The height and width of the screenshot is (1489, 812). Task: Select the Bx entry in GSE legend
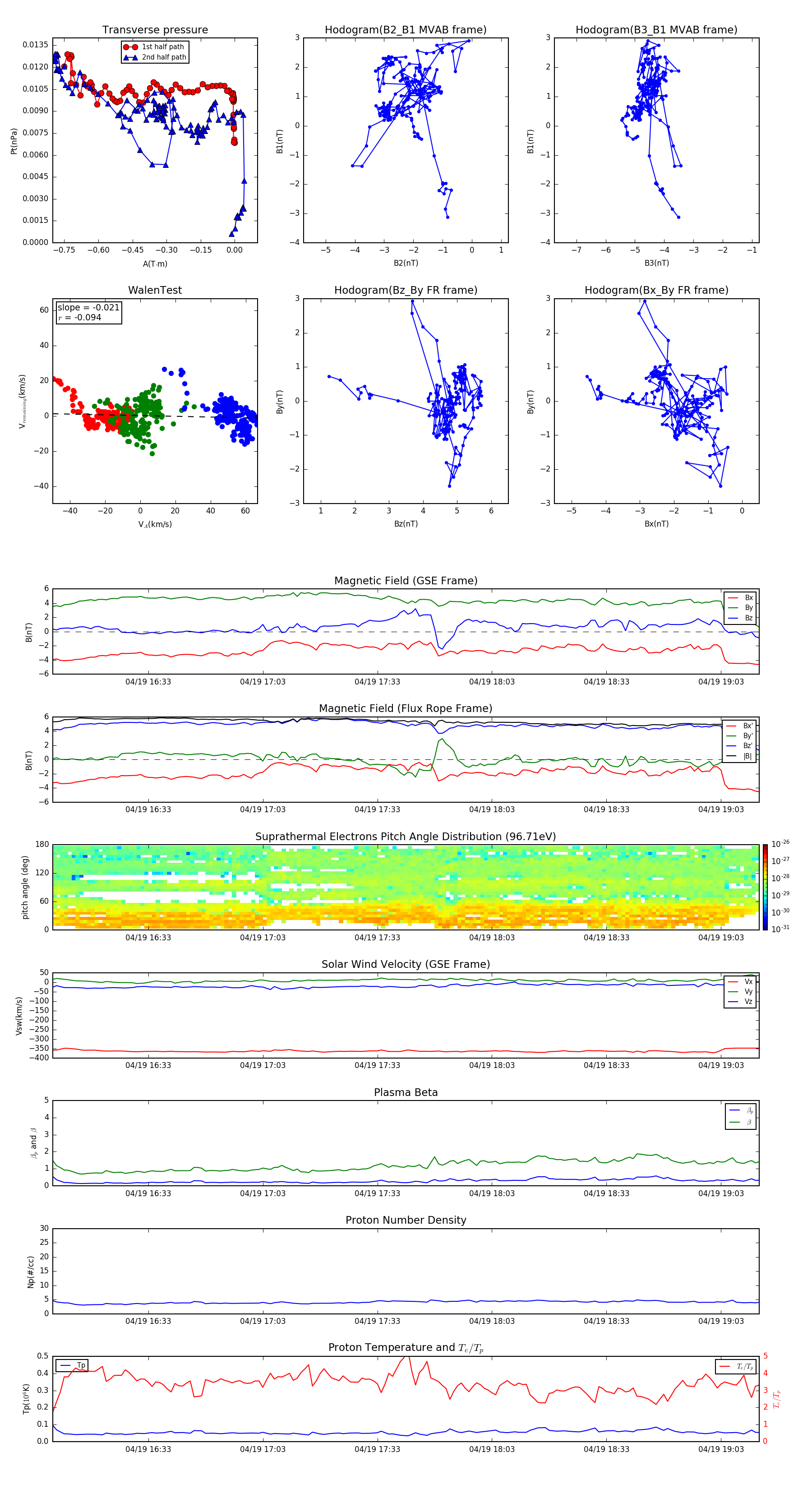coord(740,598)
